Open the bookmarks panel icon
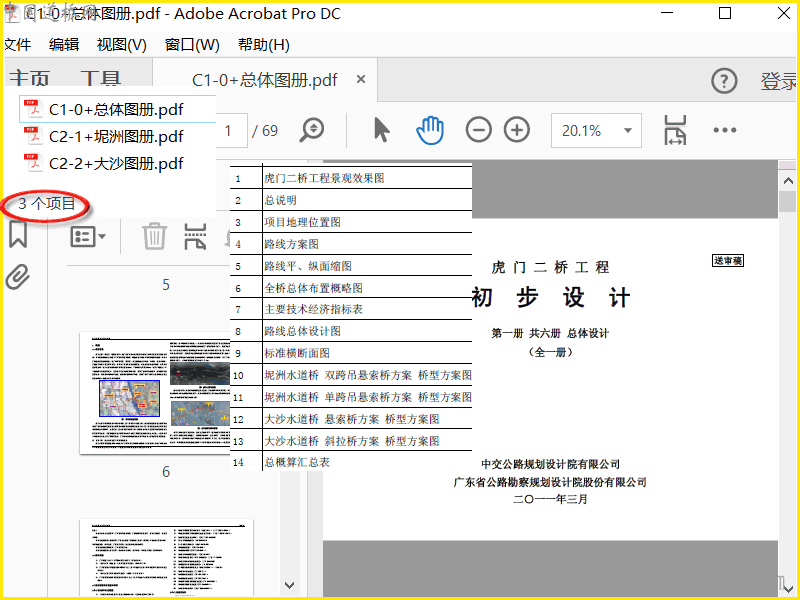The image size is (800, 600). click(x=18, y=235)
